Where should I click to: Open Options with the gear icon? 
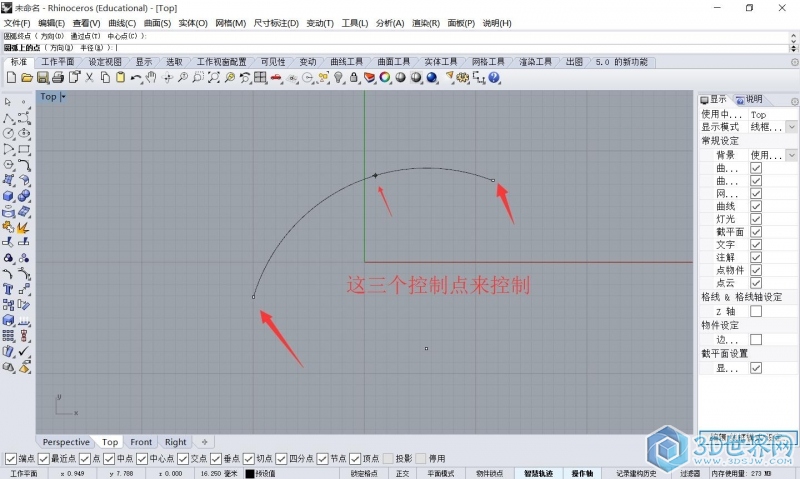[463, 78]
